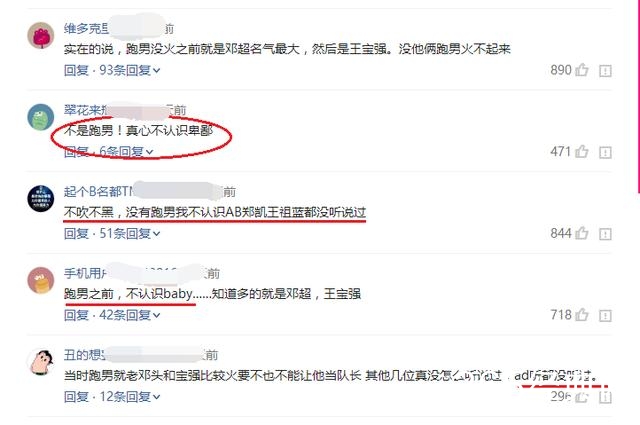Report the comment with 471 likes
Image resolution: width=640 pixels, height=425 pixels.
(x=605, y=153)
